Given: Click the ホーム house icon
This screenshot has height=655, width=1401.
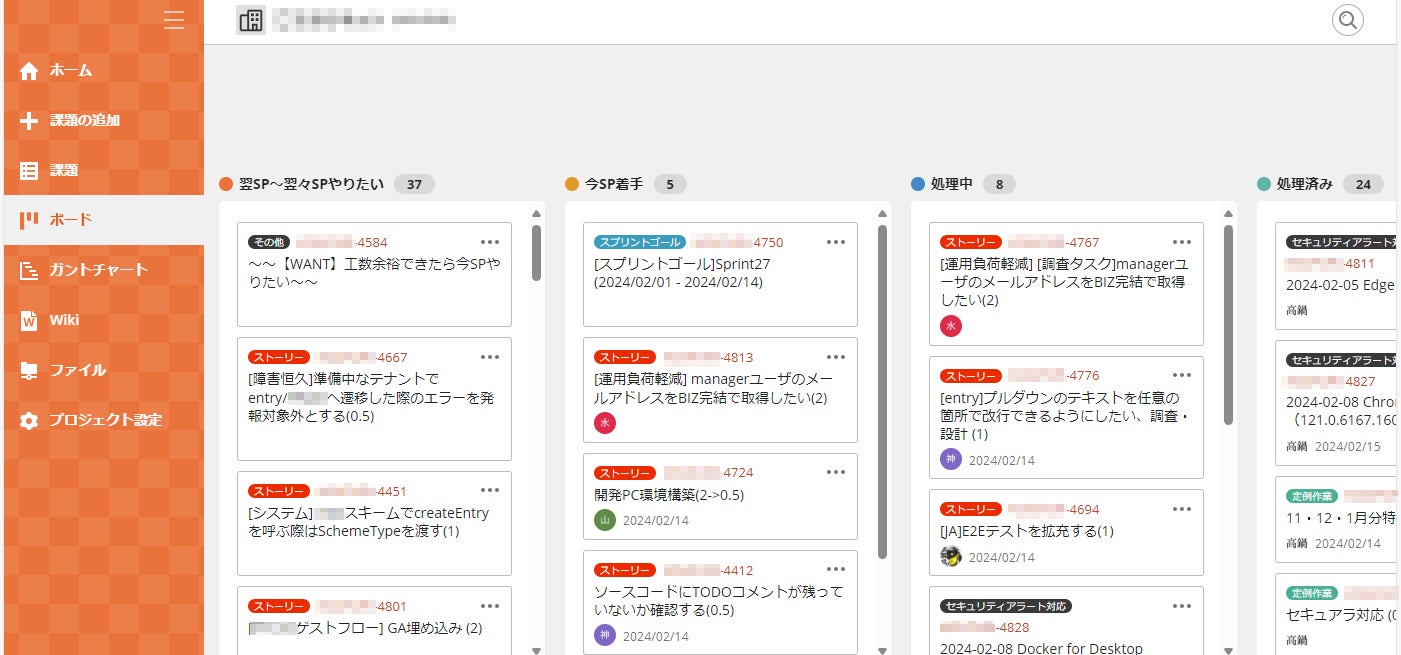Looking at the screenshot, I should click(29, 70).
